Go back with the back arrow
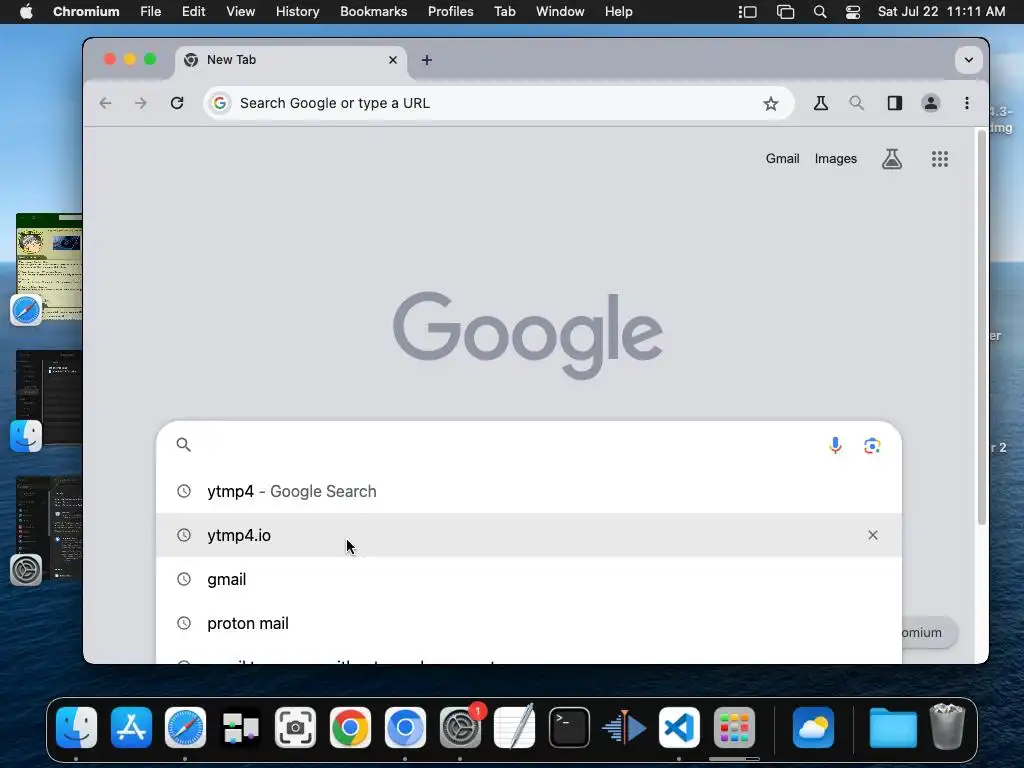The width and height of the screenshot is (1024, 768). 105,103
